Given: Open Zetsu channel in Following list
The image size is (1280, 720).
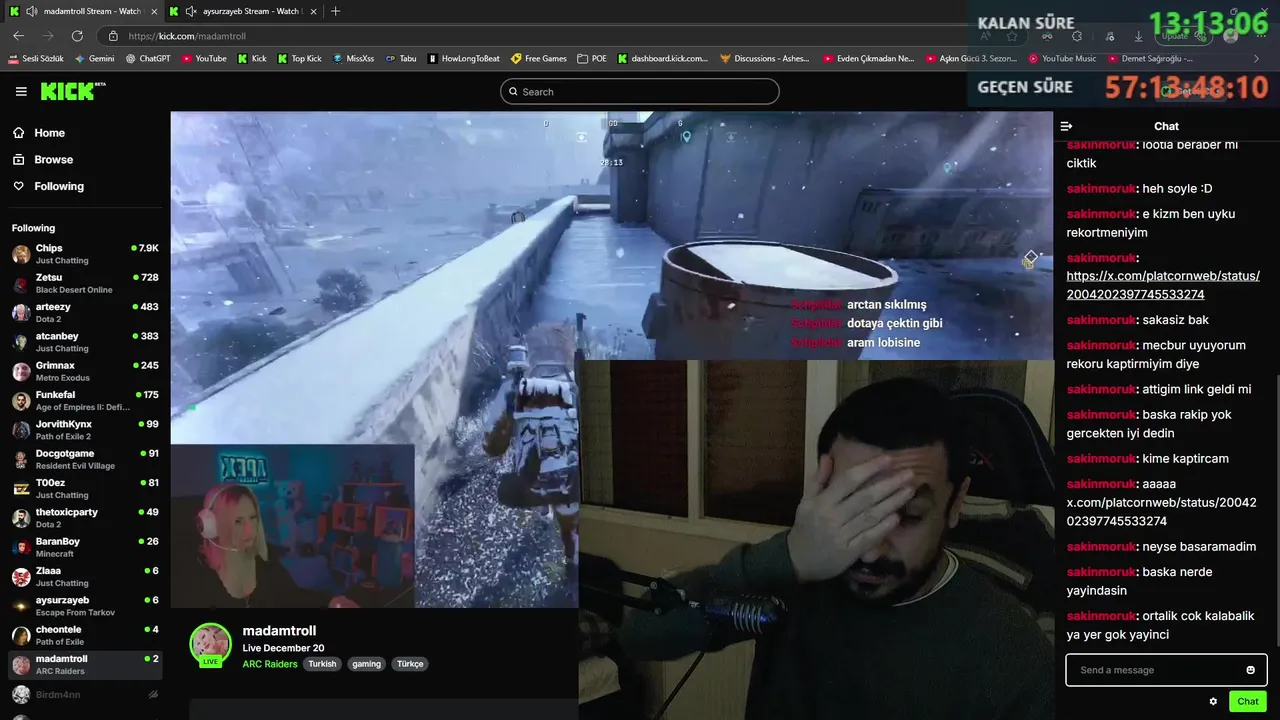Looking at the screenshot, I should click(x=85, y=283).
